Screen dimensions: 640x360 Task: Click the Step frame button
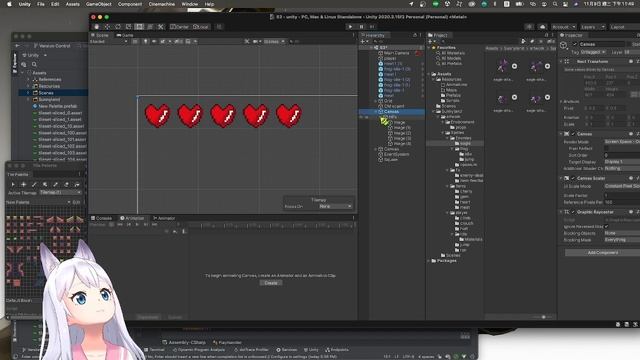[x=372, y=27]
